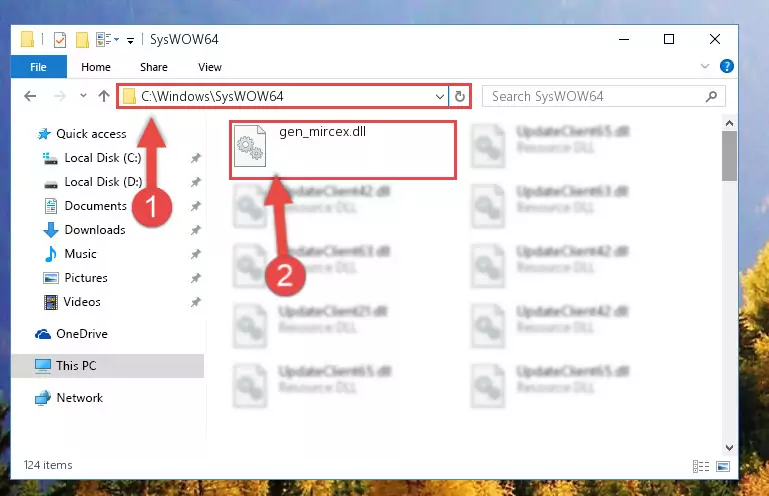Select OneDrive in the navigation pane
The width and height of the screenshot is (769, 496).
click(81, 334)
